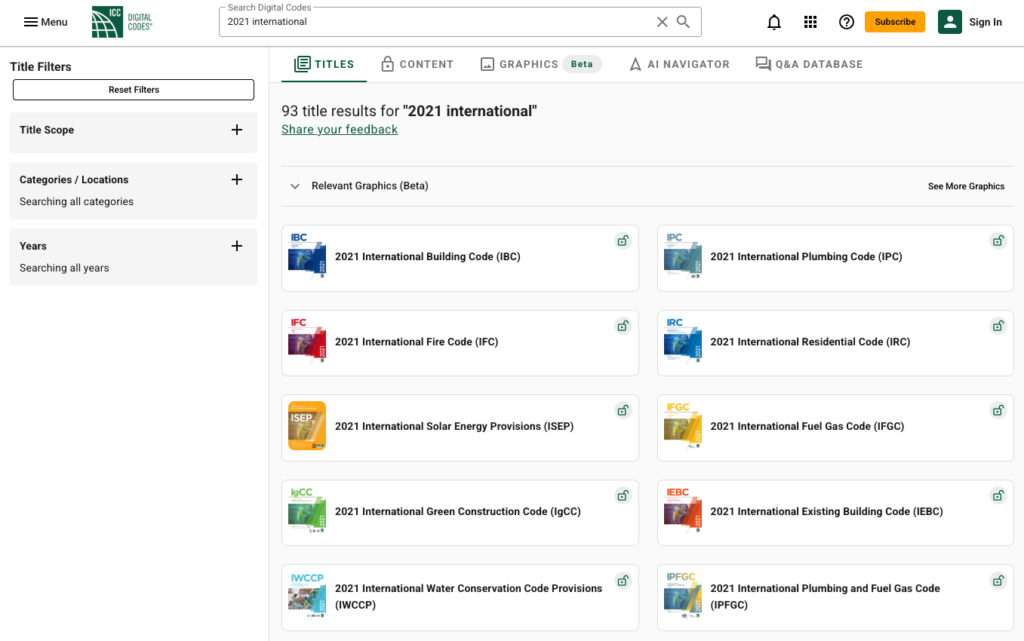Click the user avatar icon
The image size is (1024, 641).
click(950, 22)
